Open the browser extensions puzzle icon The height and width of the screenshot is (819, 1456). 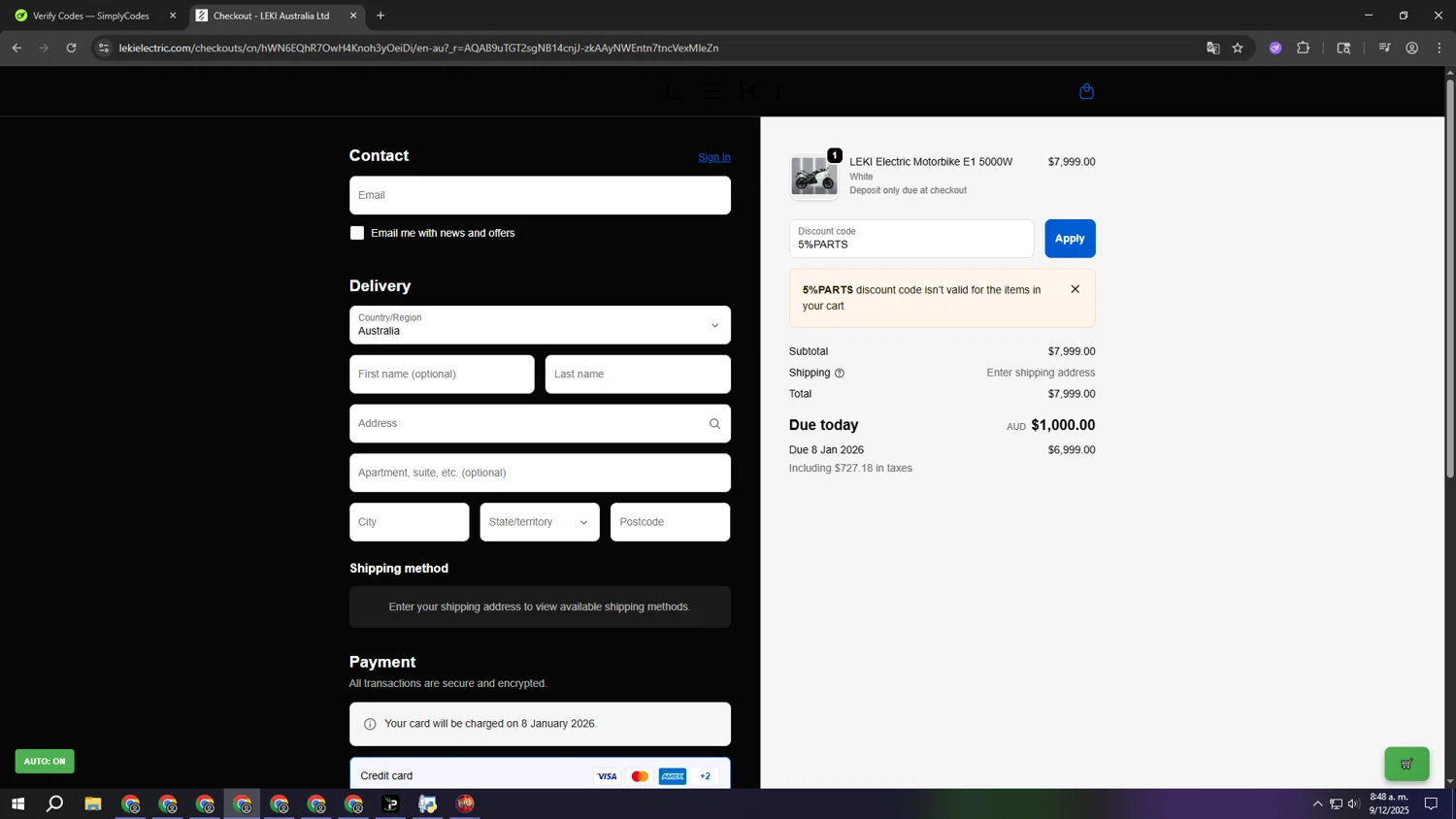click(1304, 48)
